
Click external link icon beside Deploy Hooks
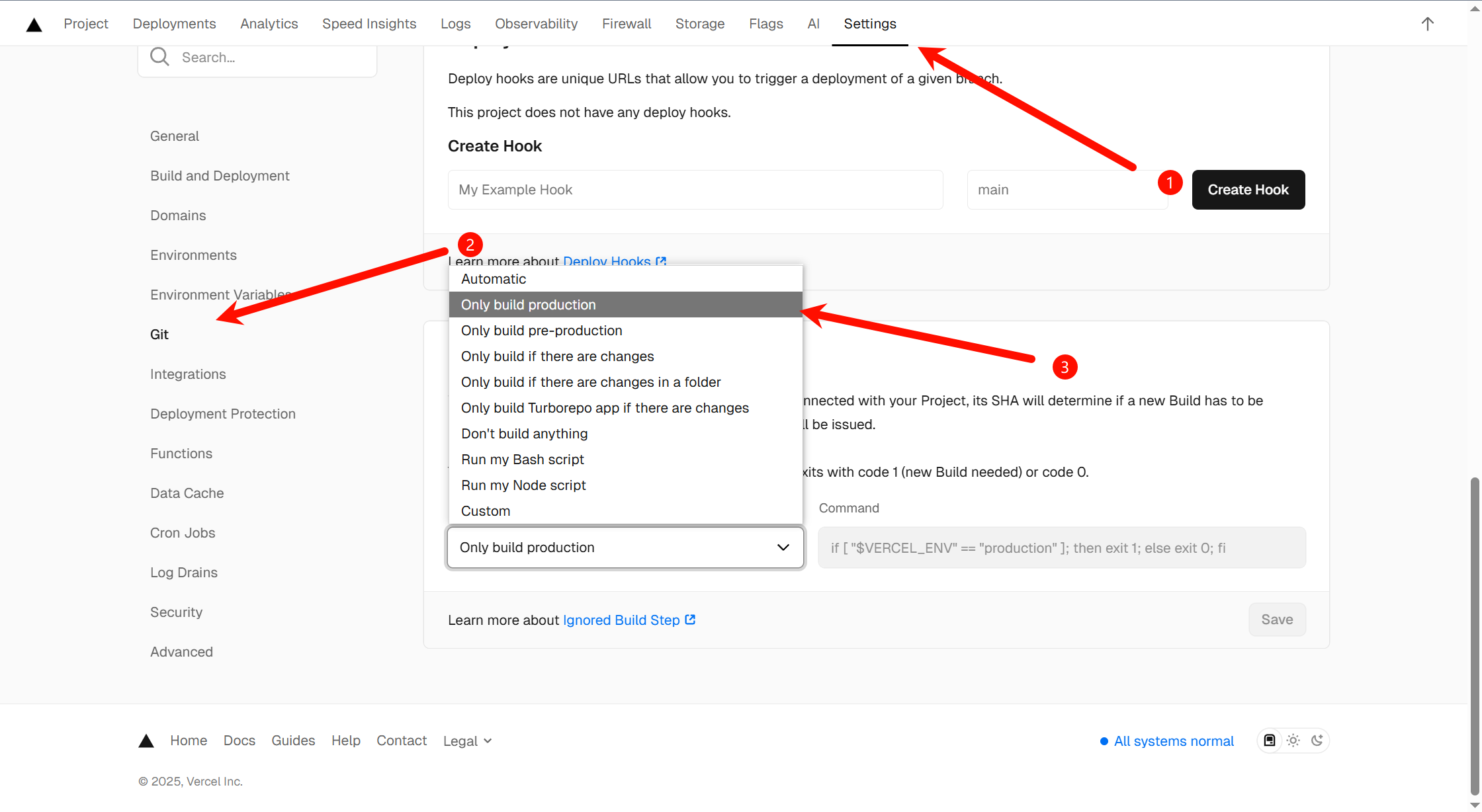coord(661,261)
